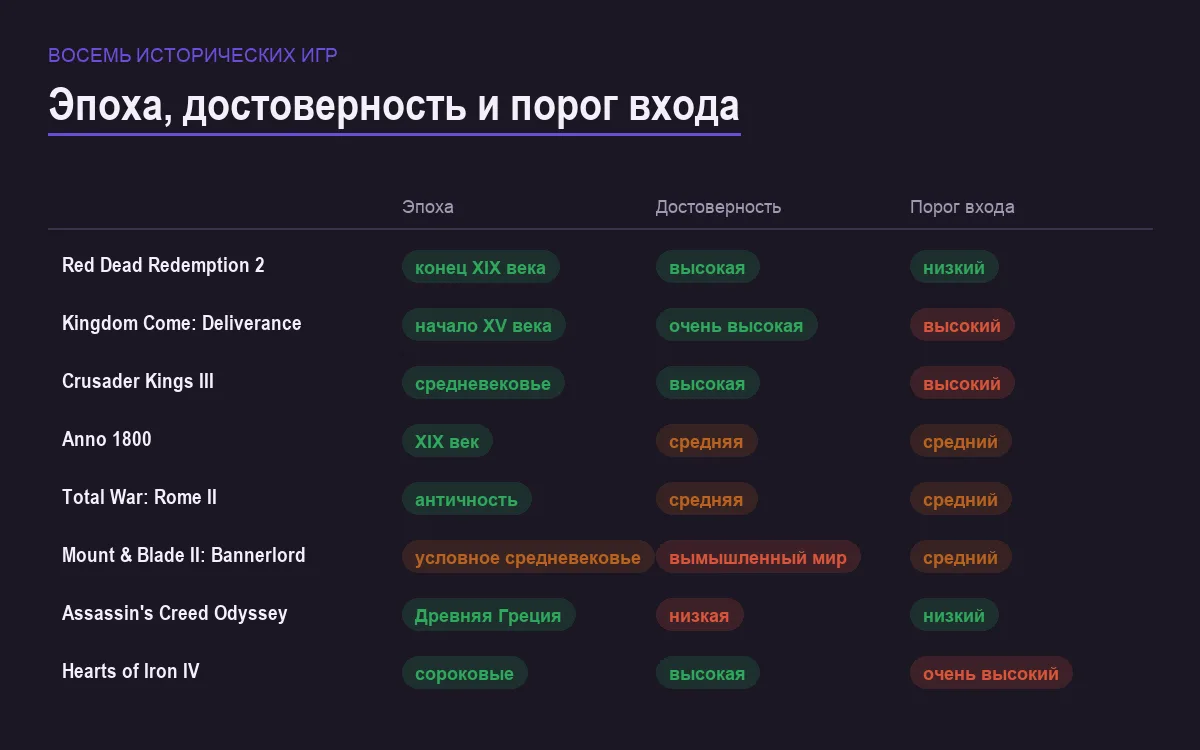Screen dimensions: 1200x750
Task: Click Crusader Kings III's "высокий" entry tag
Action: tap(962, 383)
